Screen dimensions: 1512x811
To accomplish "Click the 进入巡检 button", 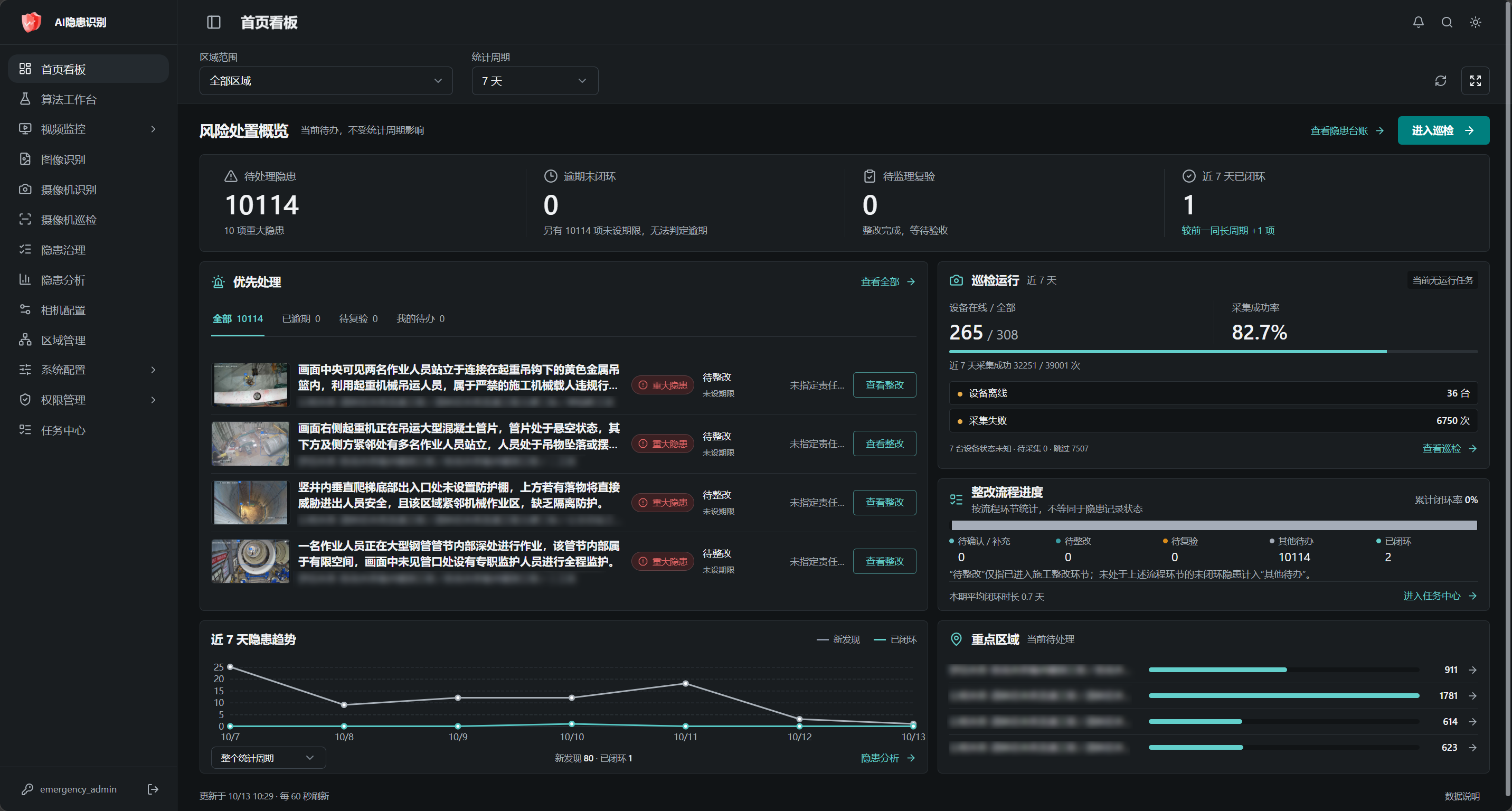I will [1443, 130].
